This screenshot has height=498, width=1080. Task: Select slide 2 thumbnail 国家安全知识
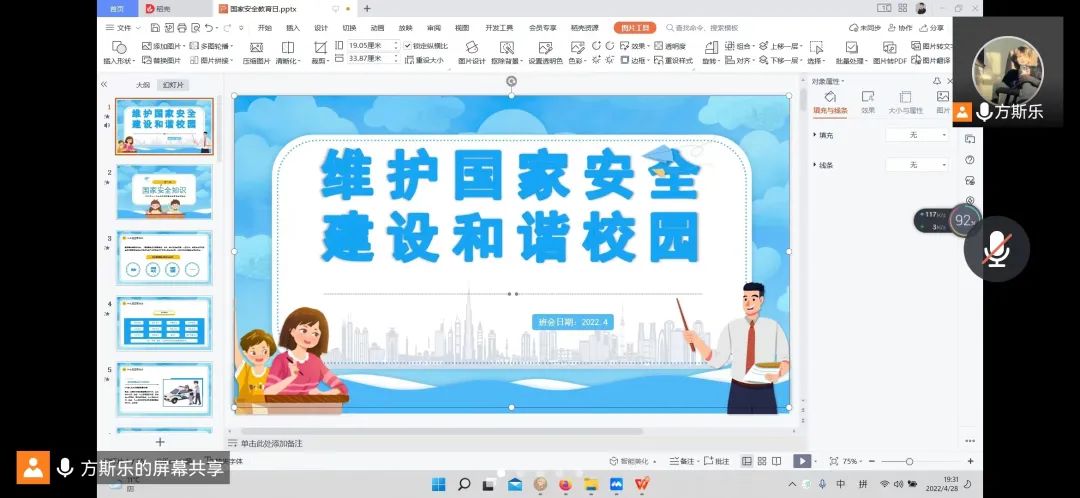(x=164, y=191)
